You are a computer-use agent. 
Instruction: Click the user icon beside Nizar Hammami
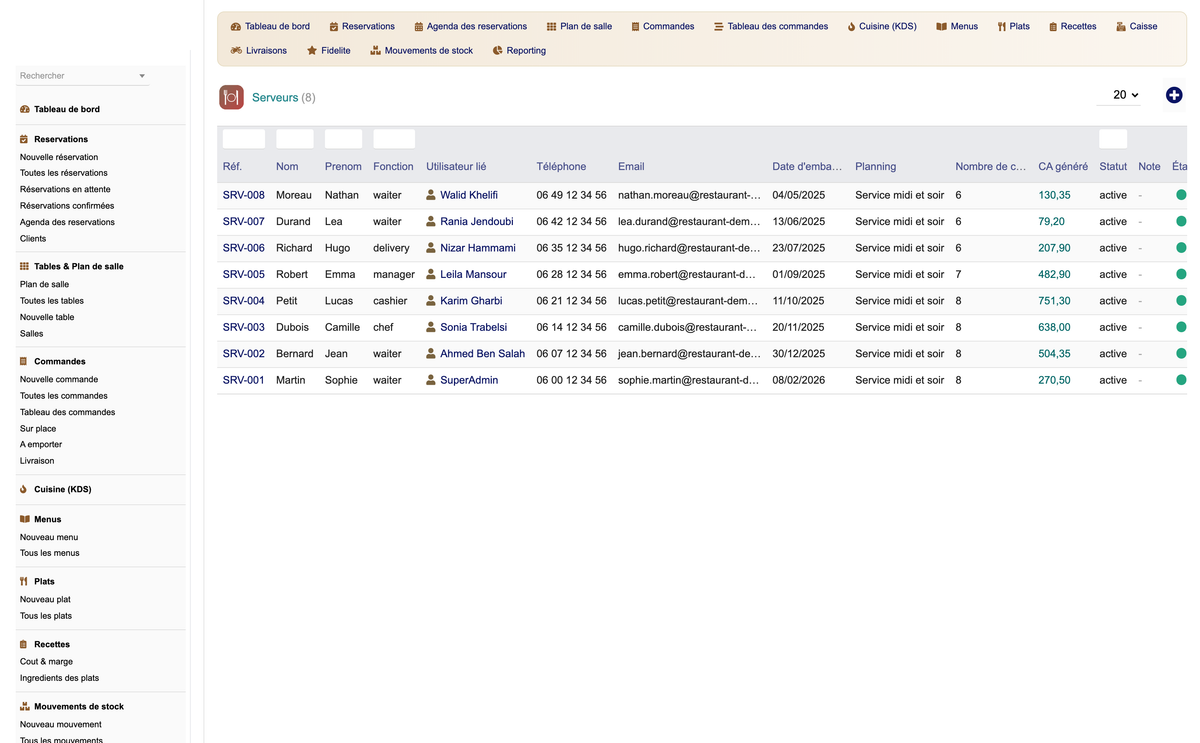pyautogui.click(x=431, y=248)
